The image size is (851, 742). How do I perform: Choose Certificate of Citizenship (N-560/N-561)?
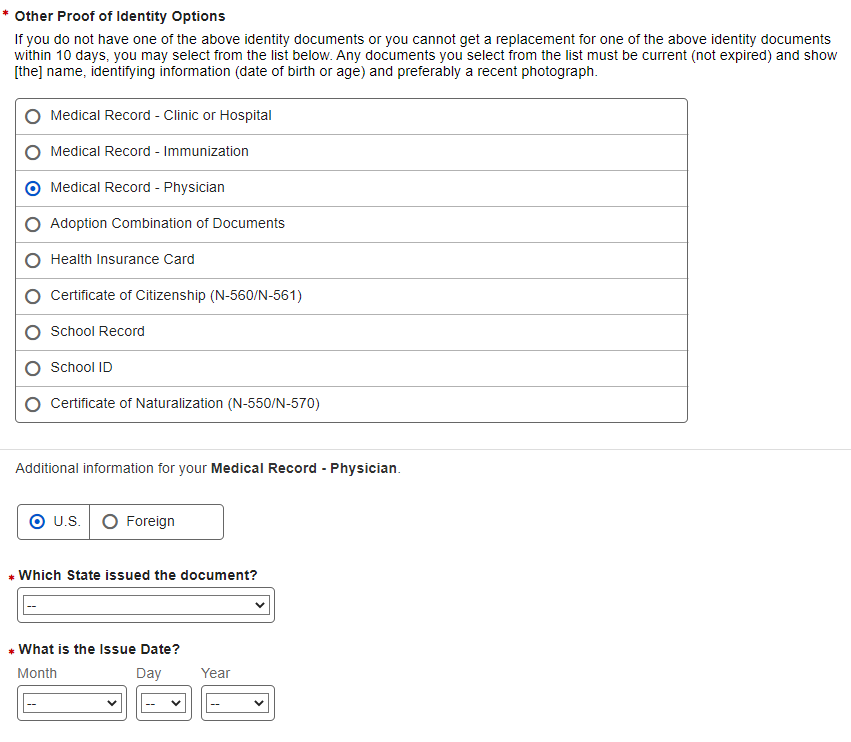(33, 296)
